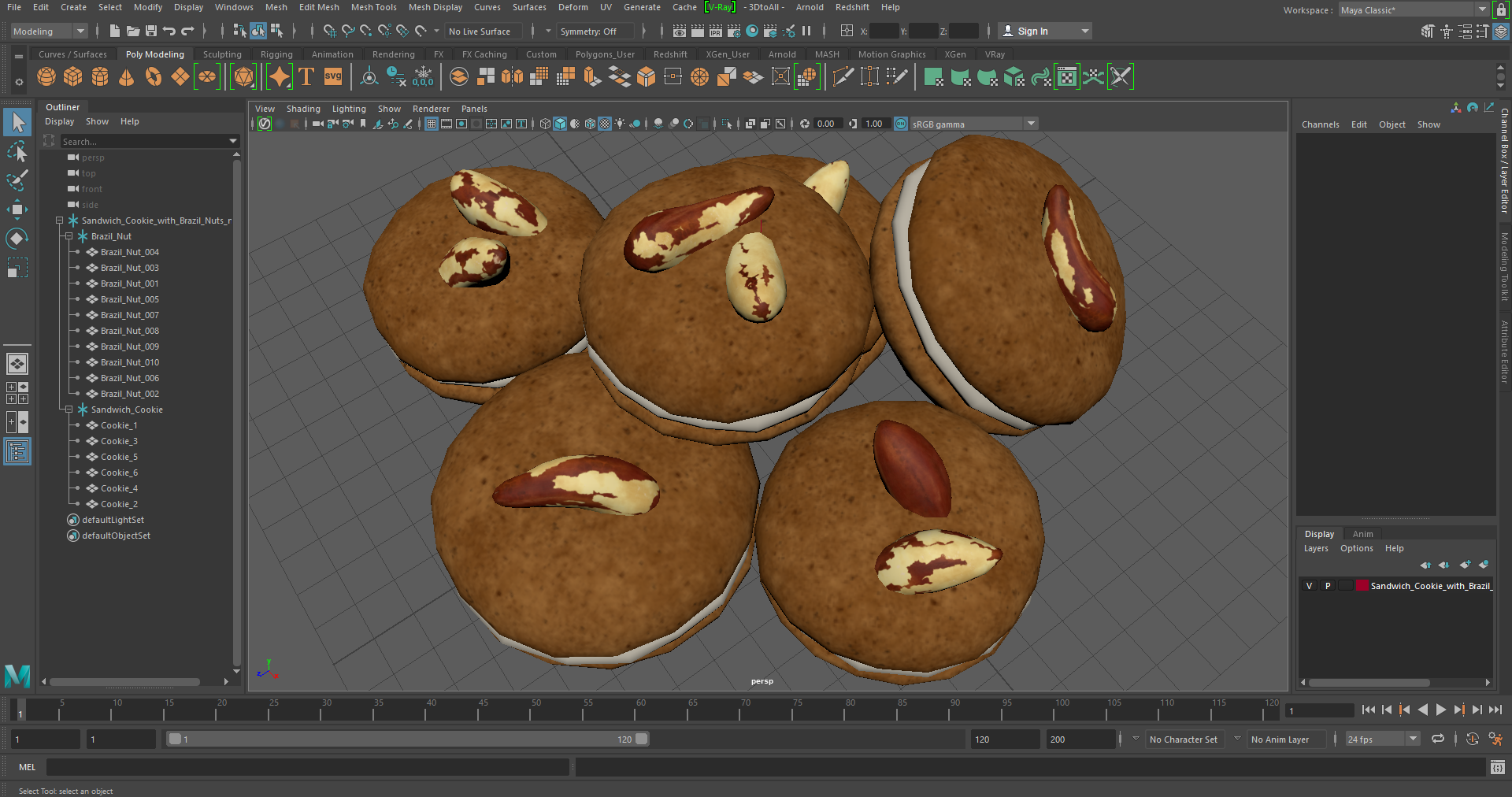Toggle the sRGB gamma view transform button
Screen dimensions: 1512x797
(x=901, y=124)
